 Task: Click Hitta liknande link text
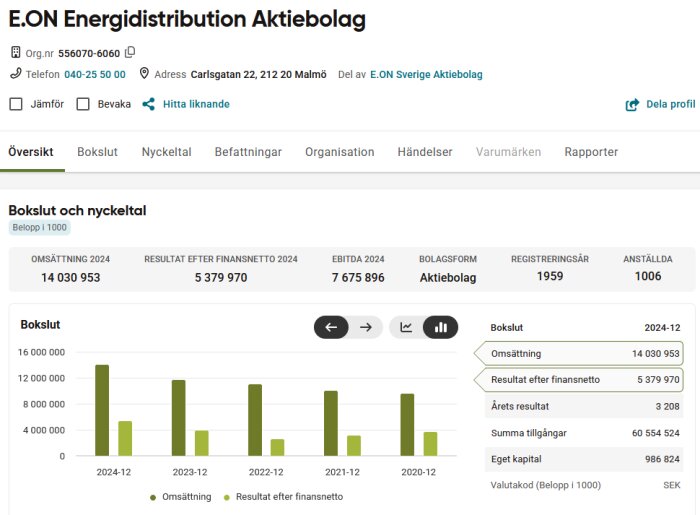point(196,104)
